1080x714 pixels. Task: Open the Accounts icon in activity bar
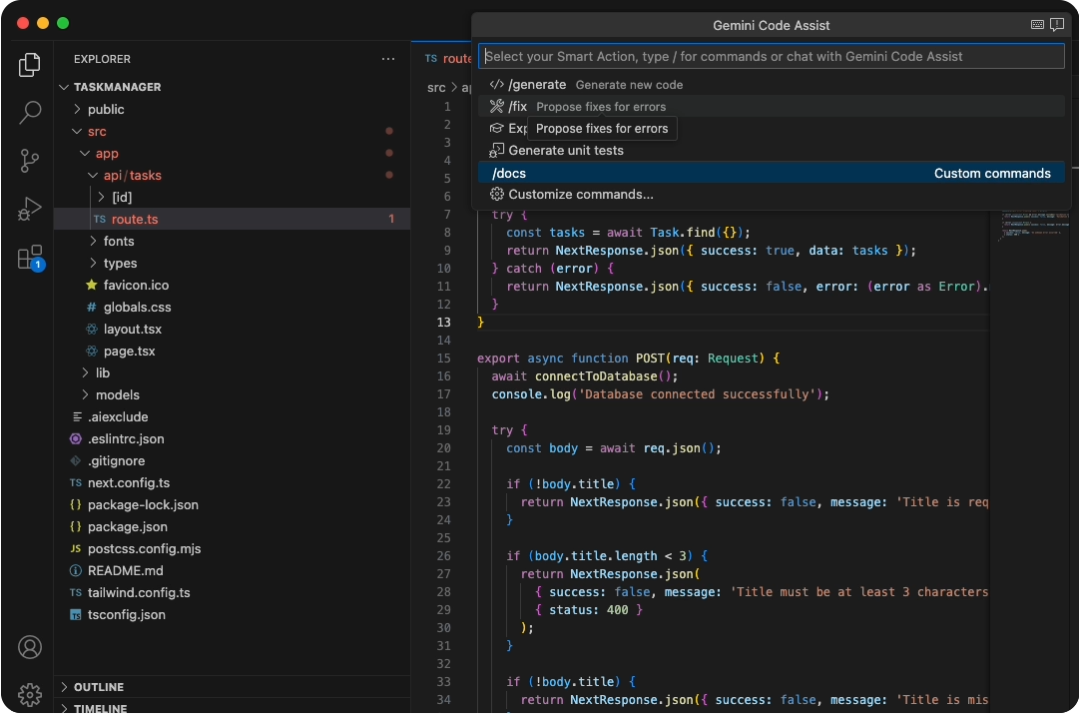click(29, 647)
